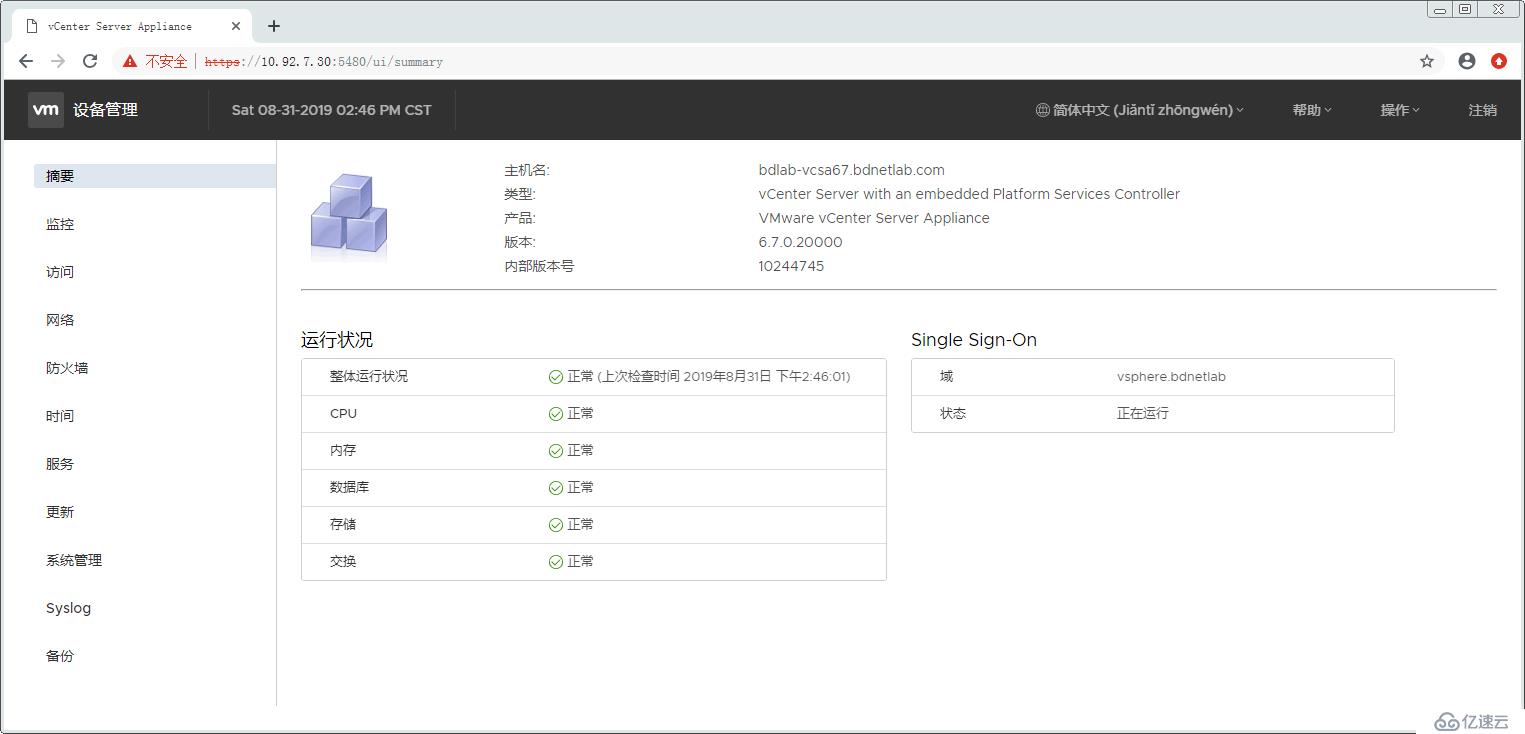Image resolution: width=1525 pixels, height=734 pixels.
Task: Click type value with embedded Platform Services Controller
Action: 969,194
